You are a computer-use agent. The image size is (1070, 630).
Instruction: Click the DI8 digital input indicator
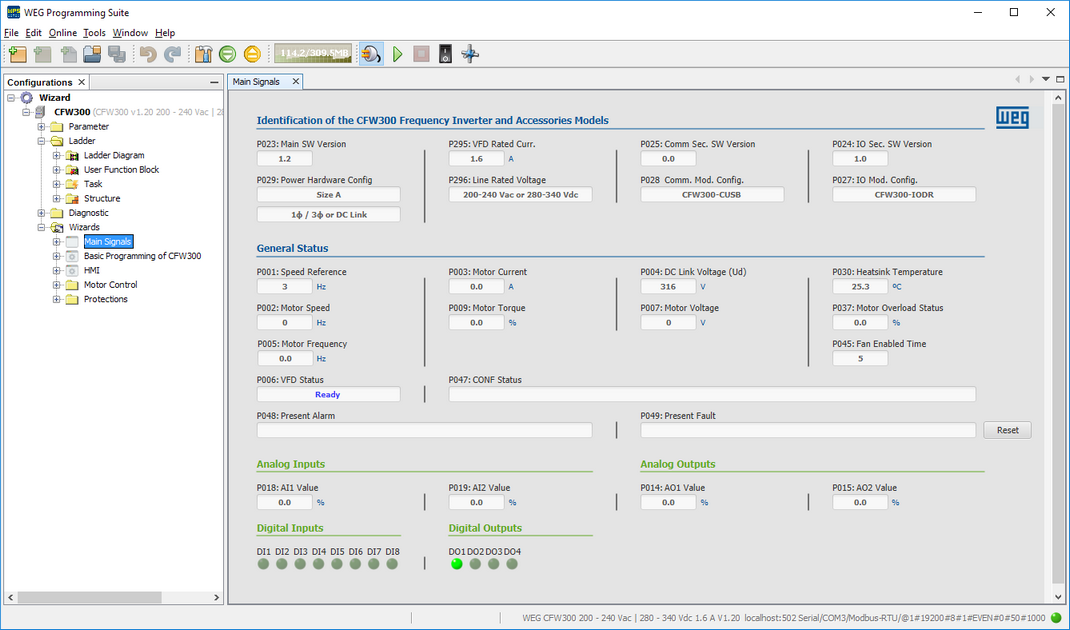tap(392, 564)
